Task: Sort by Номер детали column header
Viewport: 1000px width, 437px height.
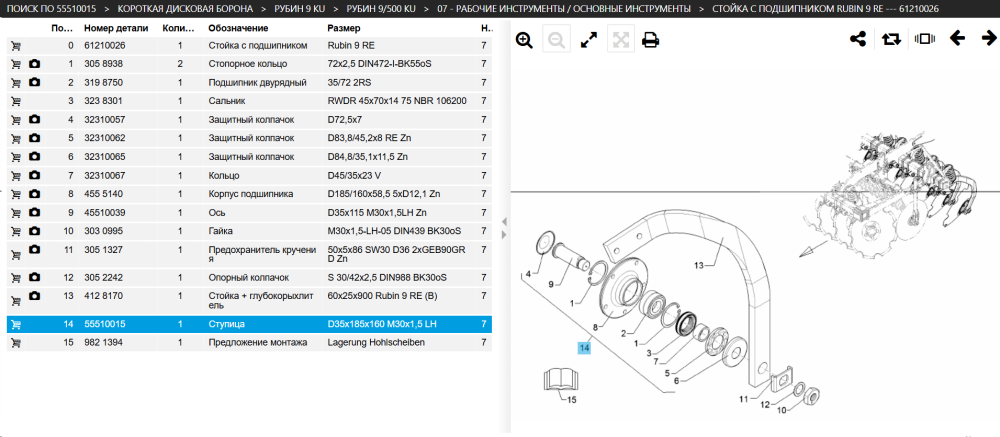Action: [116, 29]
